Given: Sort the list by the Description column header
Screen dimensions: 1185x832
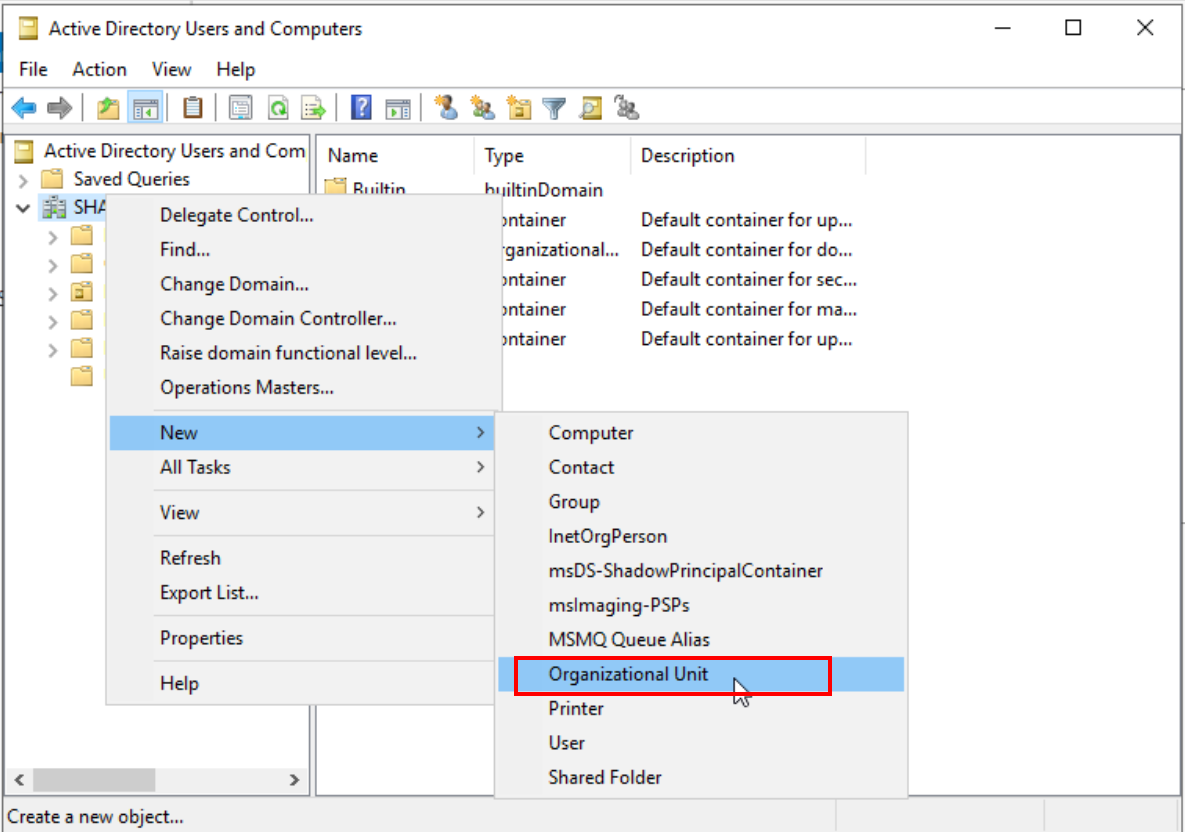Looking at the screenshot, I should click(688, 156).
